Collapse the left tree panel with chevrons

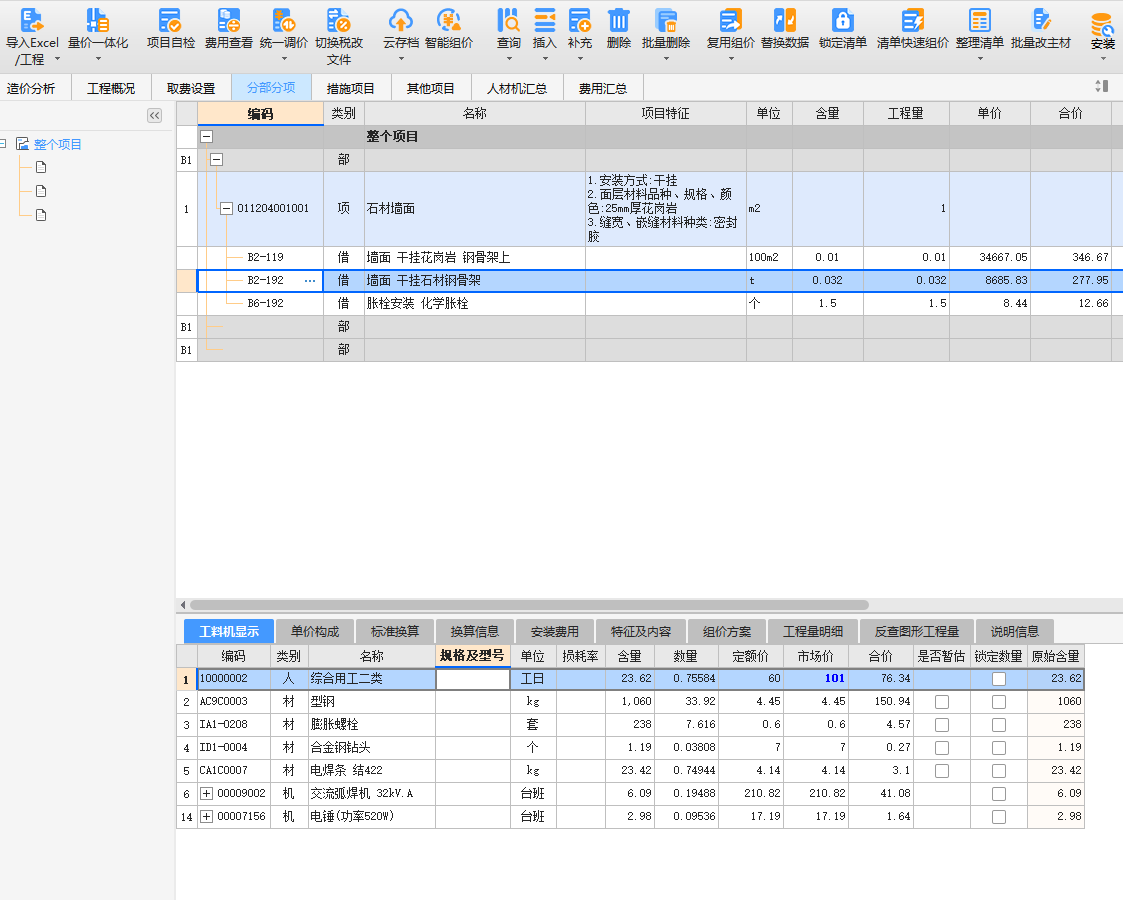point(154,115)
